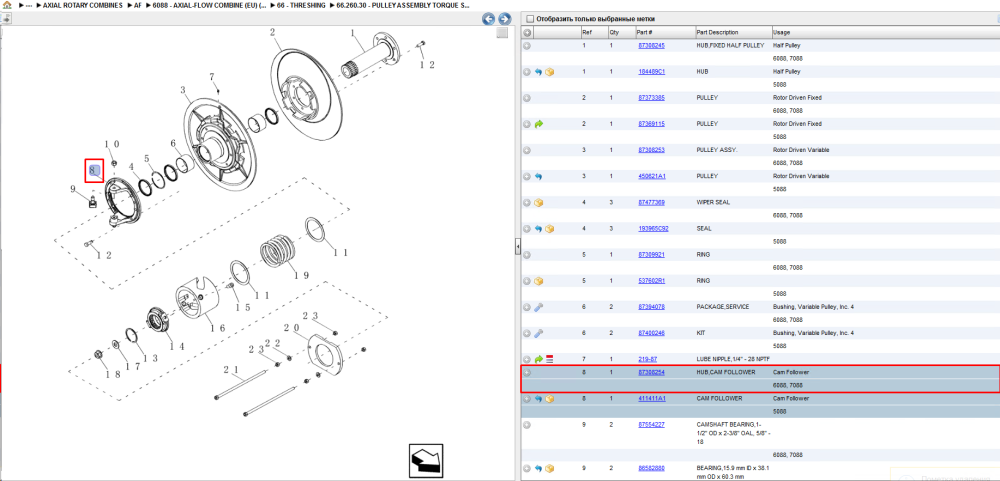
Task: Click the blue arrow icon in the 411411A1 row
Action: coord(538,399)
